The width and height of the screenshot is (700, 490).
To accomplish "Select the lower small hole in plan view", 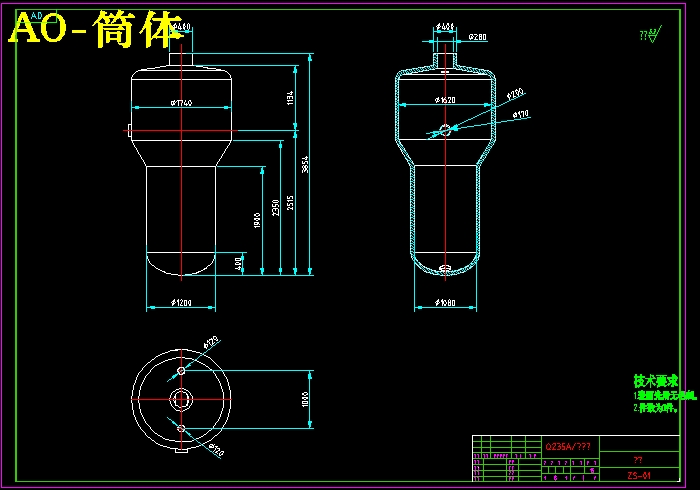I will [181, 428].
